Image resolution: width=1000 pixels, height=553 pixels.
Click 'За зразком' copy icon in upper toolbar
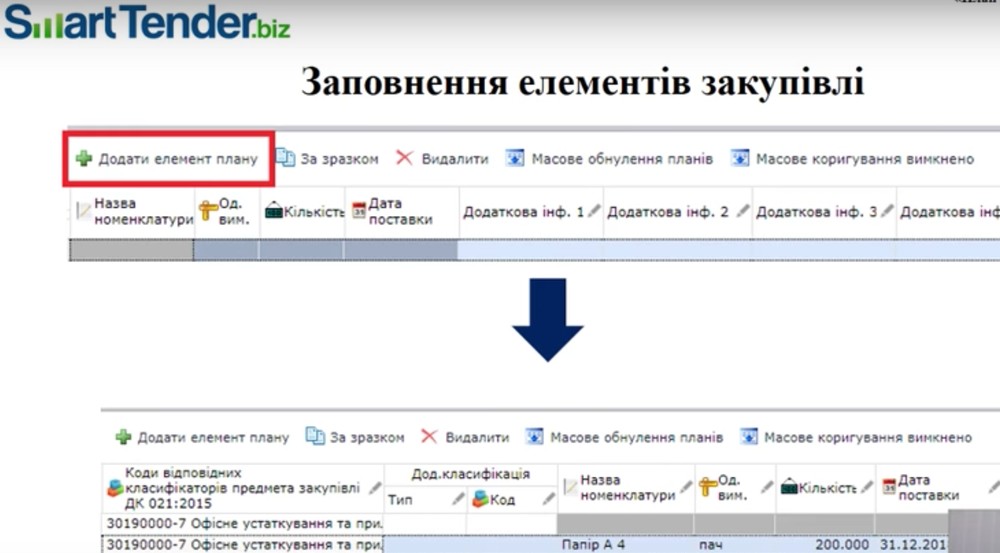(285, 158)
